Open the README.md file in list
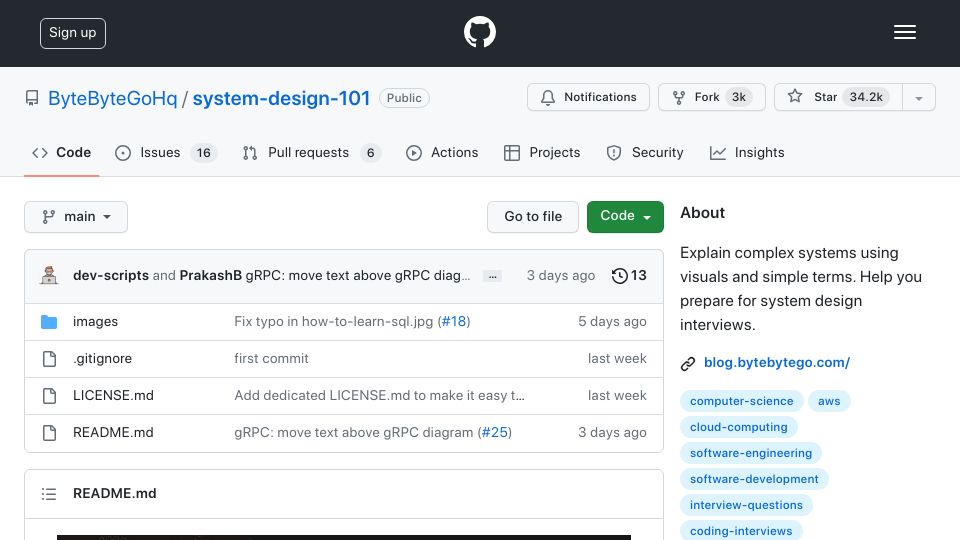Viewport: 960px width, 540px height. (113, 433)
